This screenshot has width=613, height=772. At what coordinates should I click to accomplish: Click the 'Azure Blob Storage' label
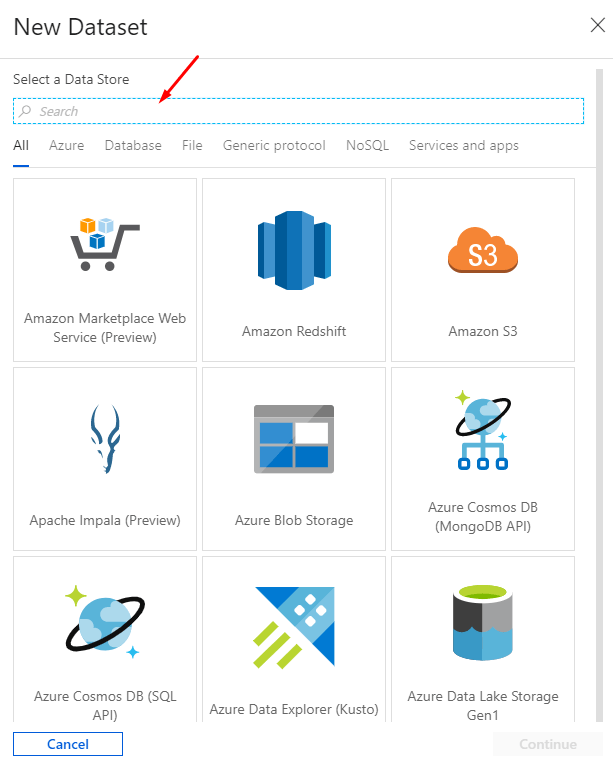pyautogui.click(x=294, y=520)
